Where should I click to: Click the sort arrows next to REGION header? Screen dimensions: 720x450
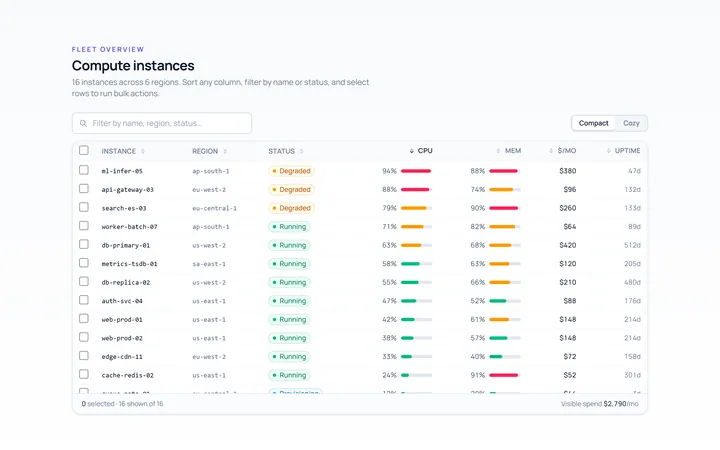(x=225, y=151)
